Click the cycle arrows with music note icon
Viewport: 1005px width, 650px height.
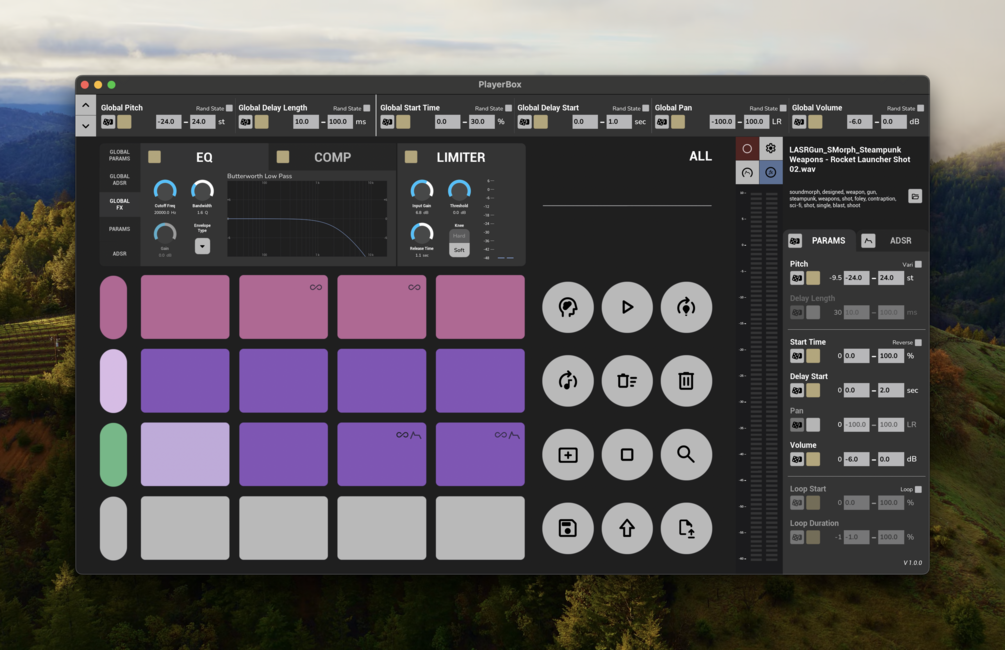click(568, 381)
